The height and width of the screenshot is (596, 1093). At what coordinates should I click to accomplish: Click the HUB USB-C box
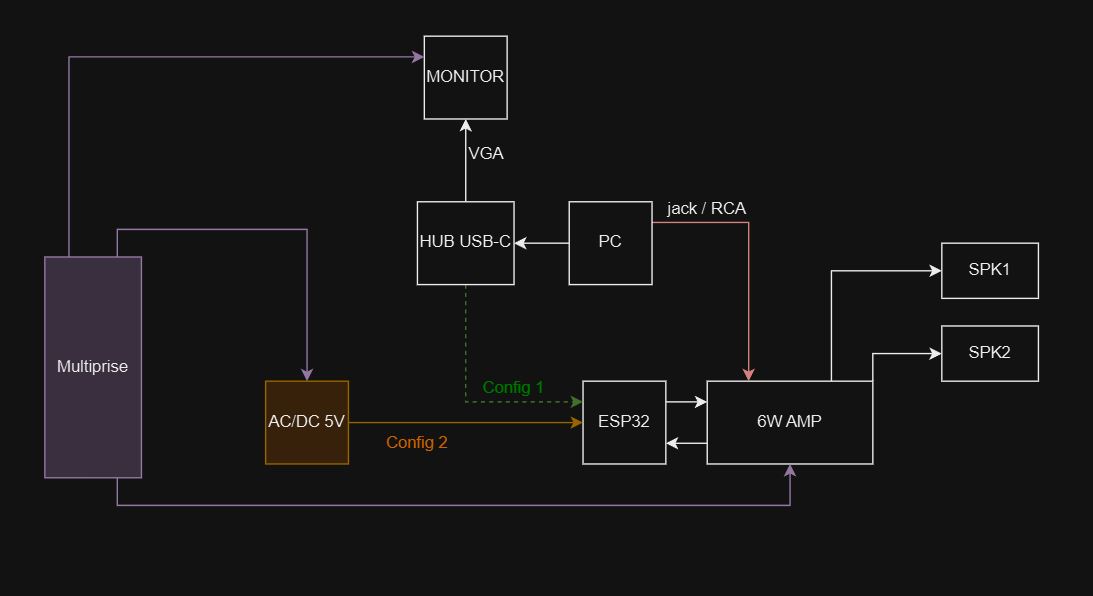465,242
